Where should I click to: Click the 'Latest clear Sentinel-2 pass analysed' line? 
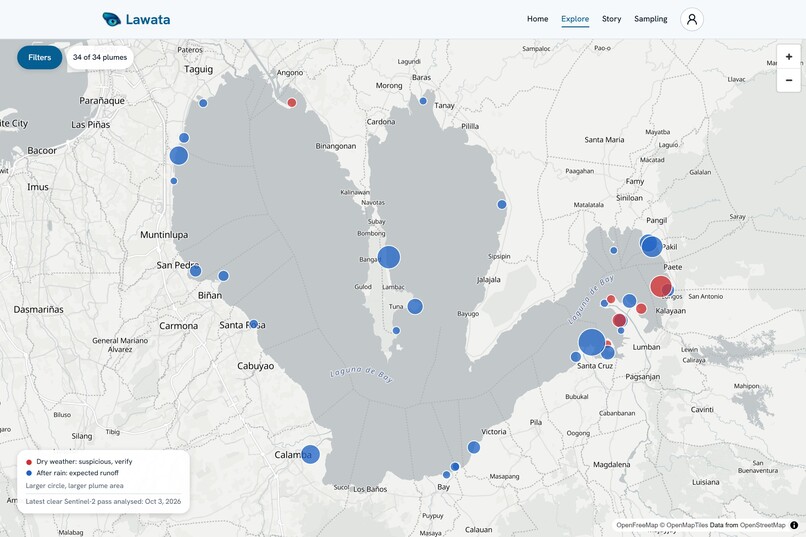103,502
